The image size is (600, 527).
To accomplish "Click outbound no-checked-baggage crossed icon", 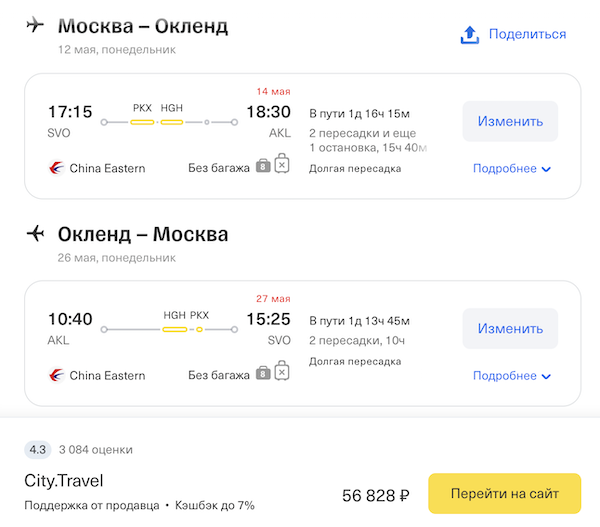I will pos(282,164).
